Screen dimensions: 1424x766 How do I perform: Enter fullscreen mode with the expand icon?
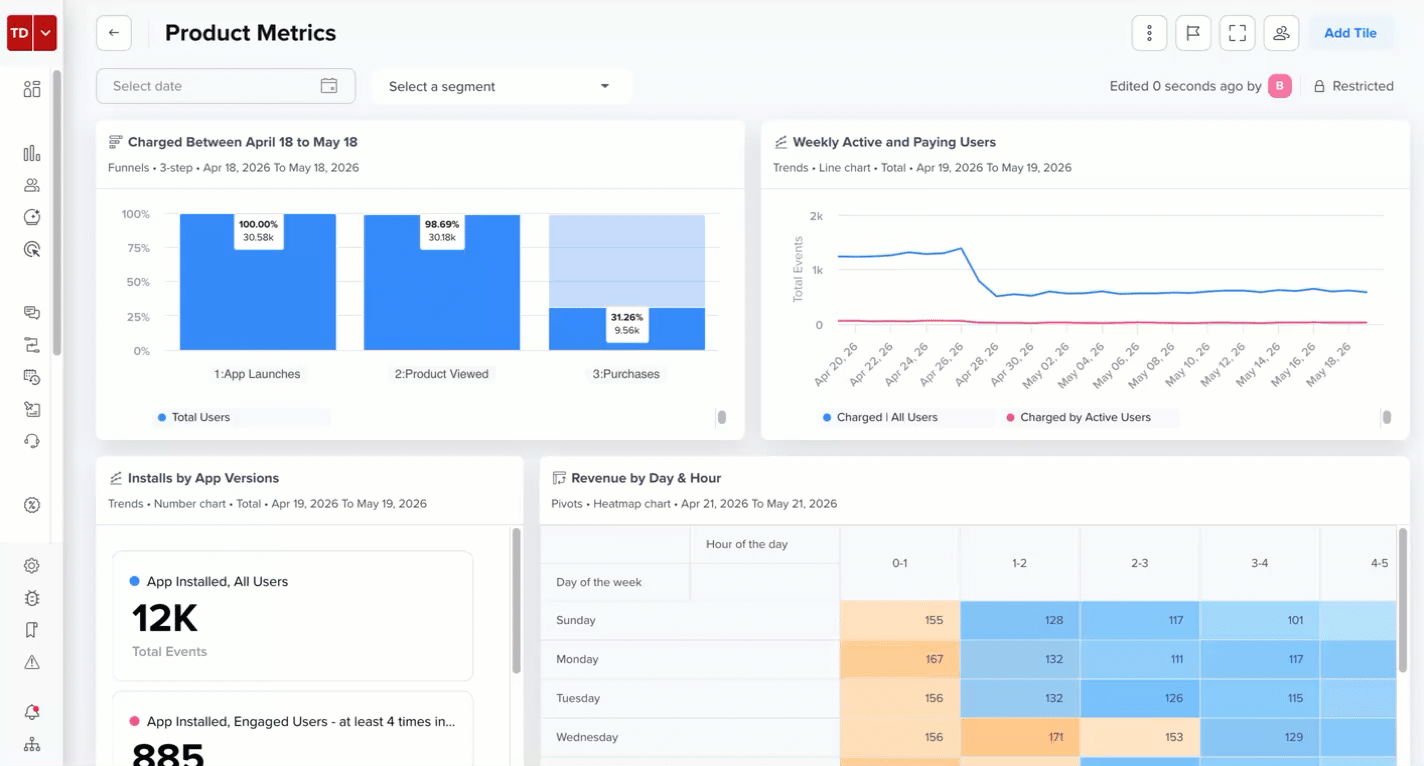1237,33
